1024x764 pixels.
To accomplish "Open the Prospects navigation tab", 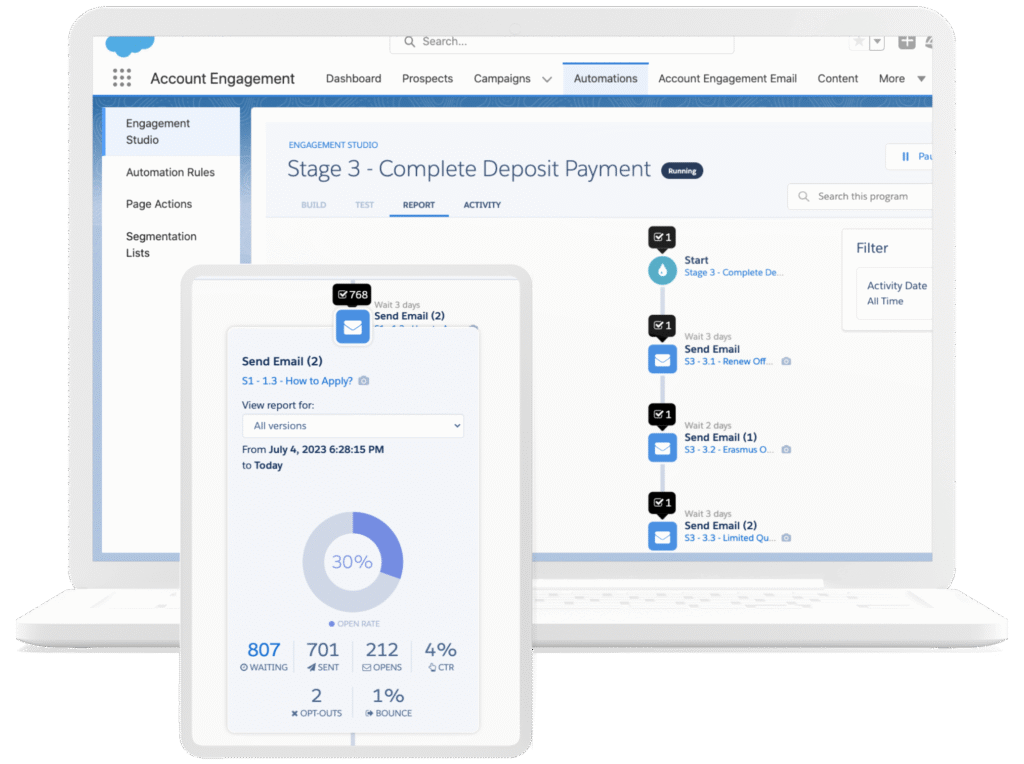I will 427,79.
